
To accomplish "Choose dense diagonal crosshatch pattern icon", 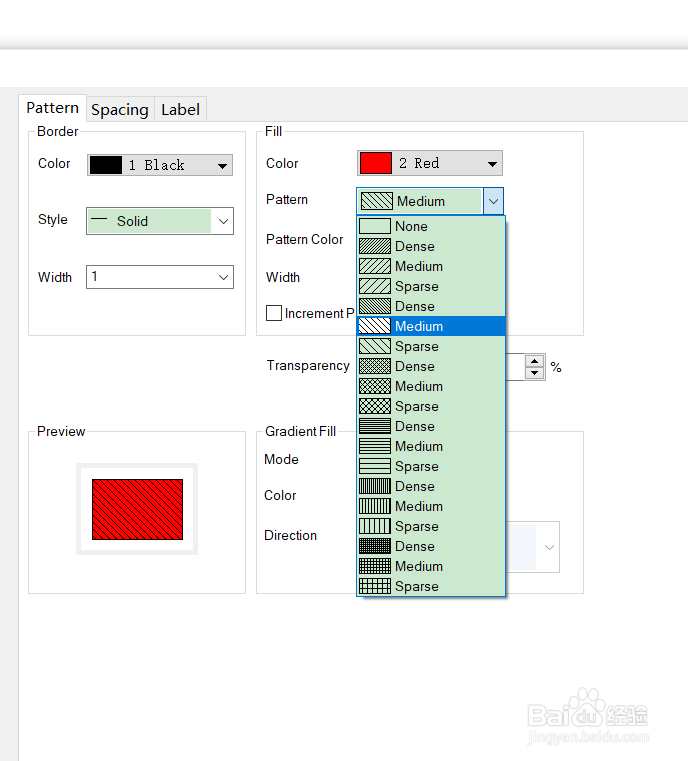I will coord(375,366).
